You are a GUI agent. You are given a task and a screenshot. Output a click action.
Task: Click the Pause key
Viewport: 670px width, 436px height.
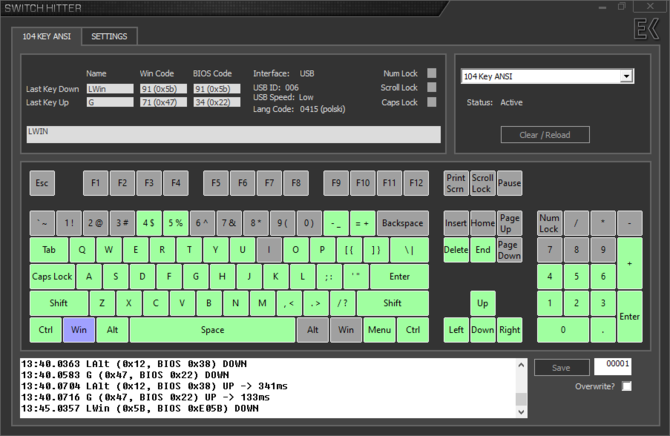(509, 183)
